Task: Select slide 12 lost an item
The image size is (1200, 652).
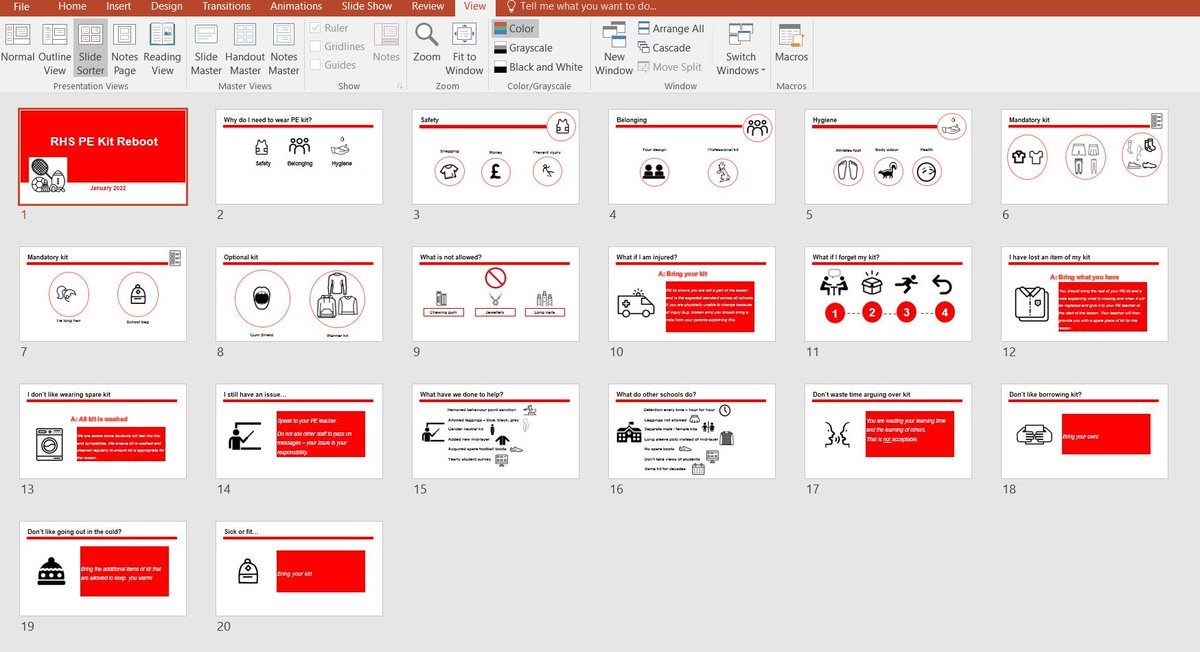Action: click(1084, 294)
